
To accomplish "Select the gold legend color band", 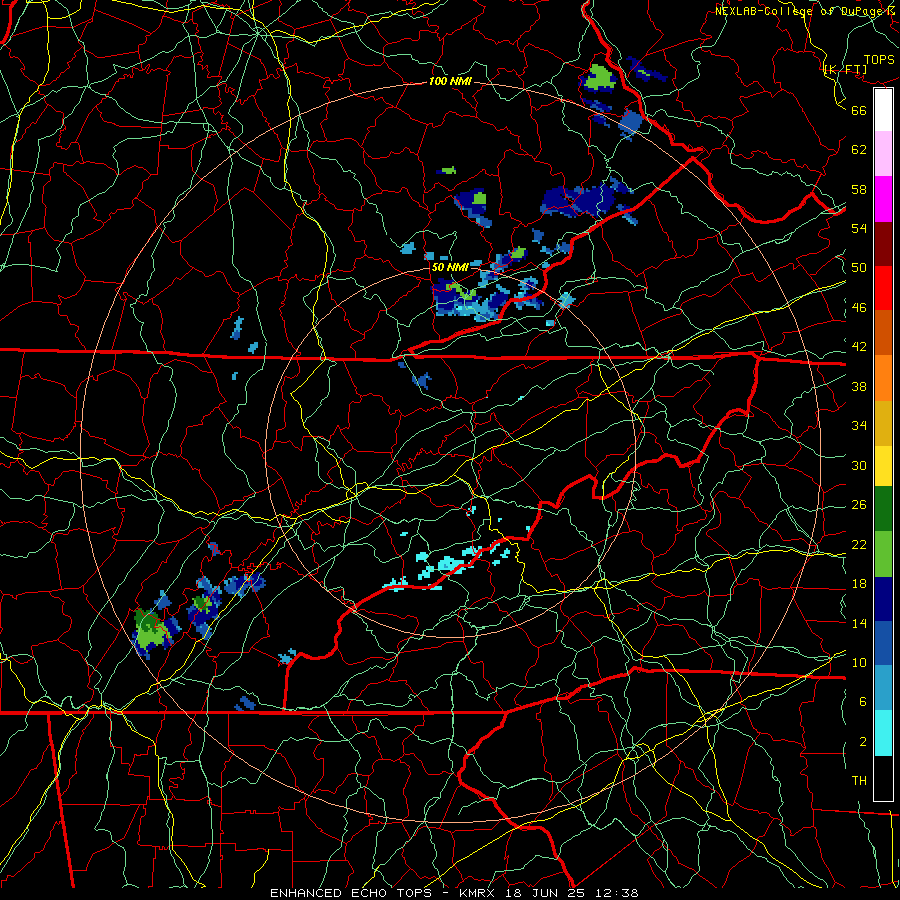I will (883, 423).
